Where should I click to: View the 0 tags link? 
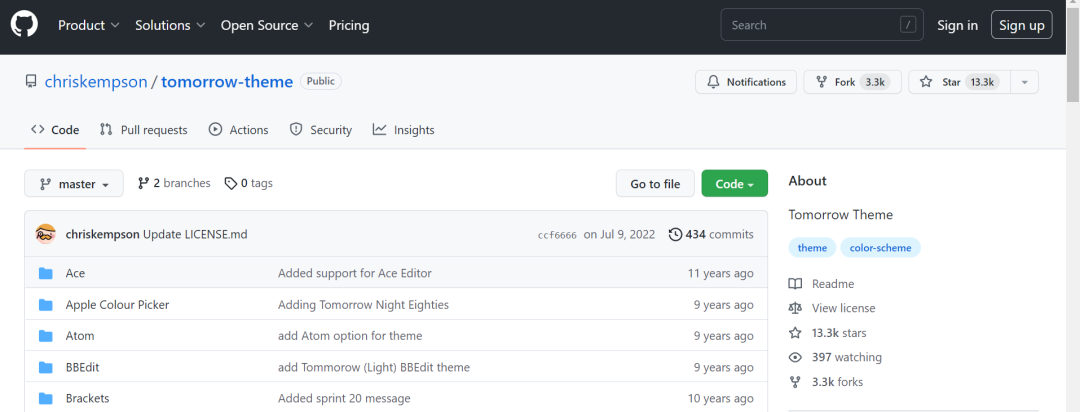pyautogui.click(x=249, y=183)
